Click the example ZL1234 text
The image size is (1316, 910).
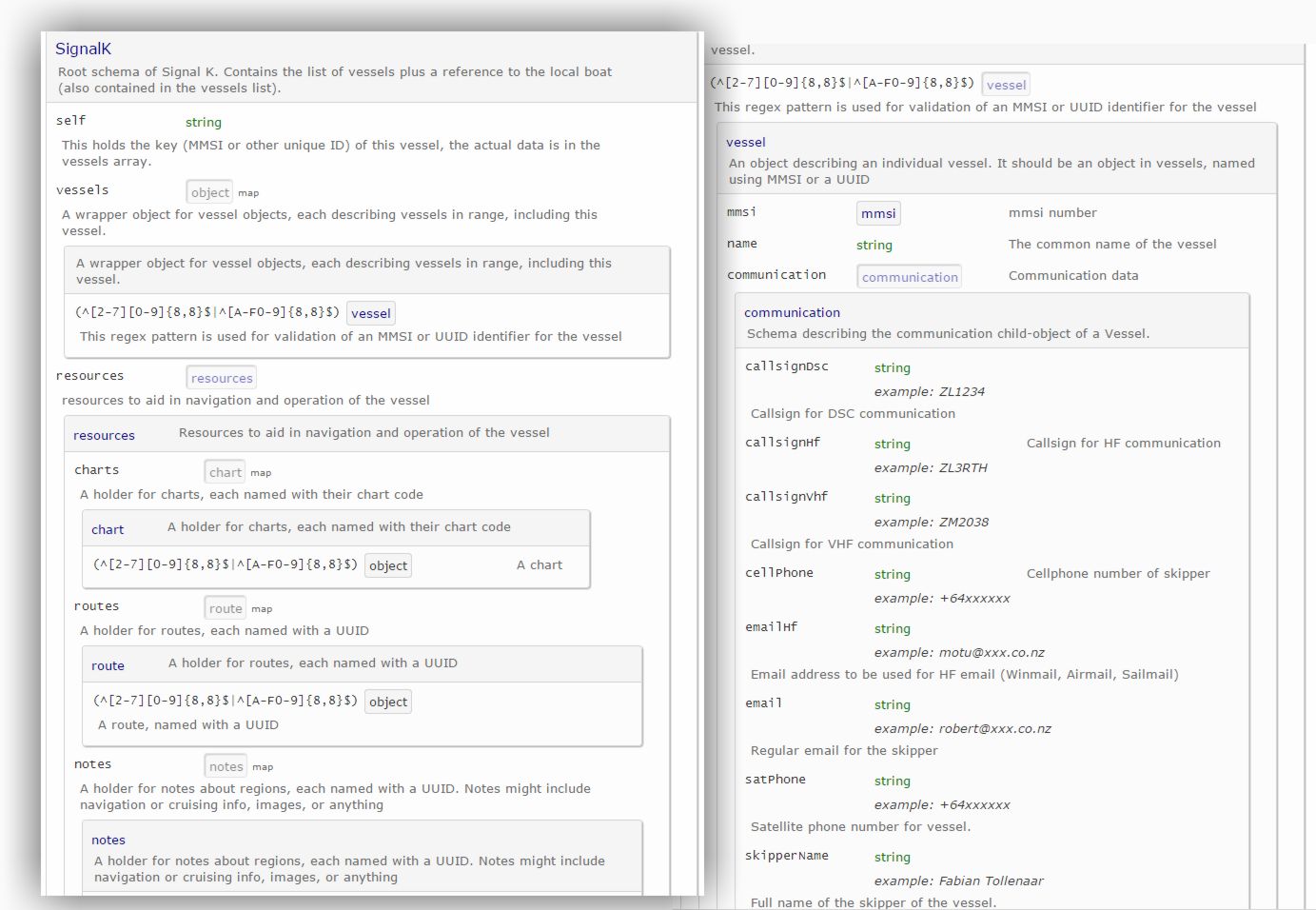pos(929,391)
